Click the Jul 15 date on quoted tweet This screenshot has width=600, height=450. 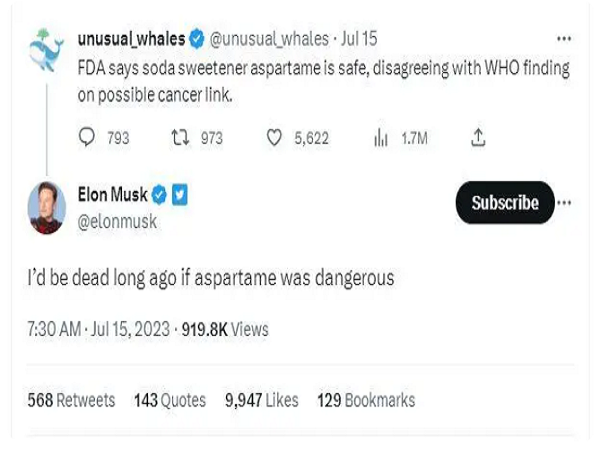tap(357, 39)
